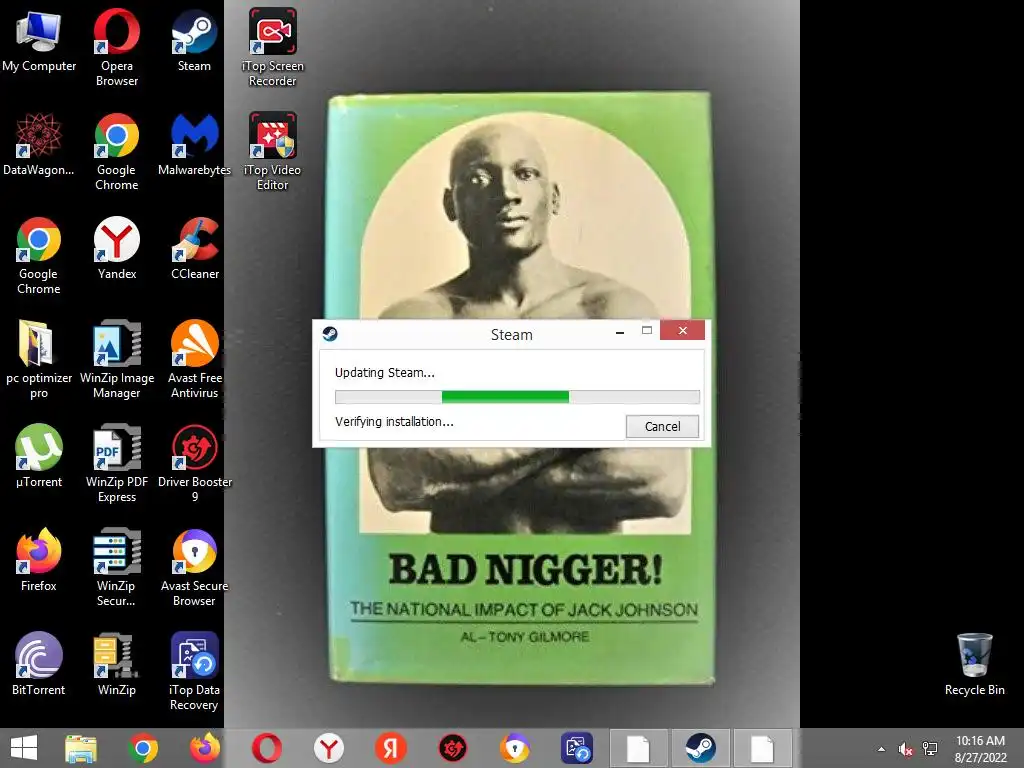
Task: Minimize the Steam updater dialog
Action: tap(620, 332)
